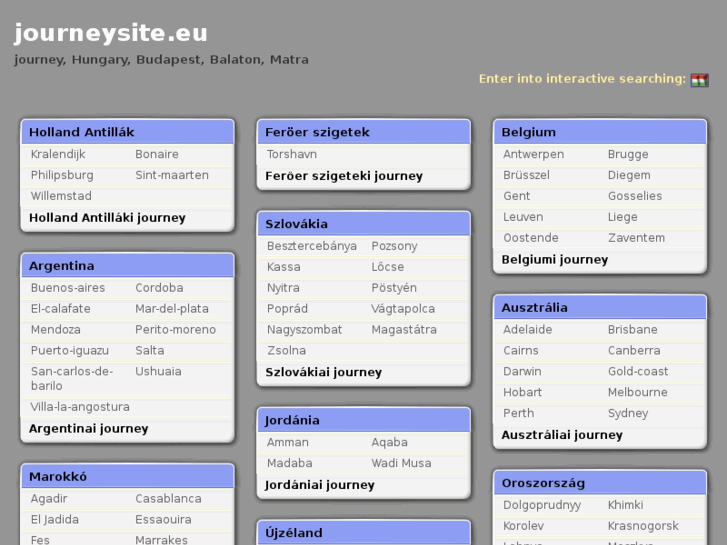This screenshot has height=545, width=727.
Task: Open Sydney link
Action: [628, 413]
